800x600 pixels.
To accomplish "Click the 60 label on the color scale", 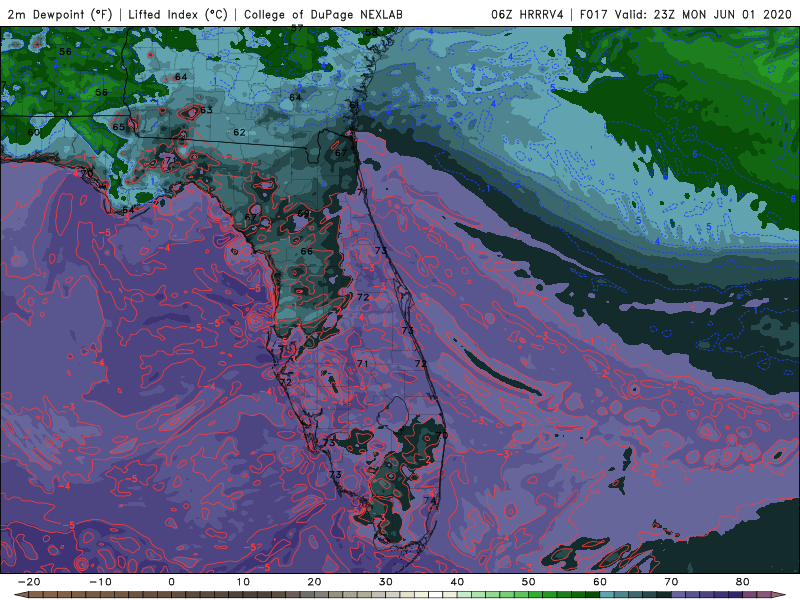I will pos(600,582).
